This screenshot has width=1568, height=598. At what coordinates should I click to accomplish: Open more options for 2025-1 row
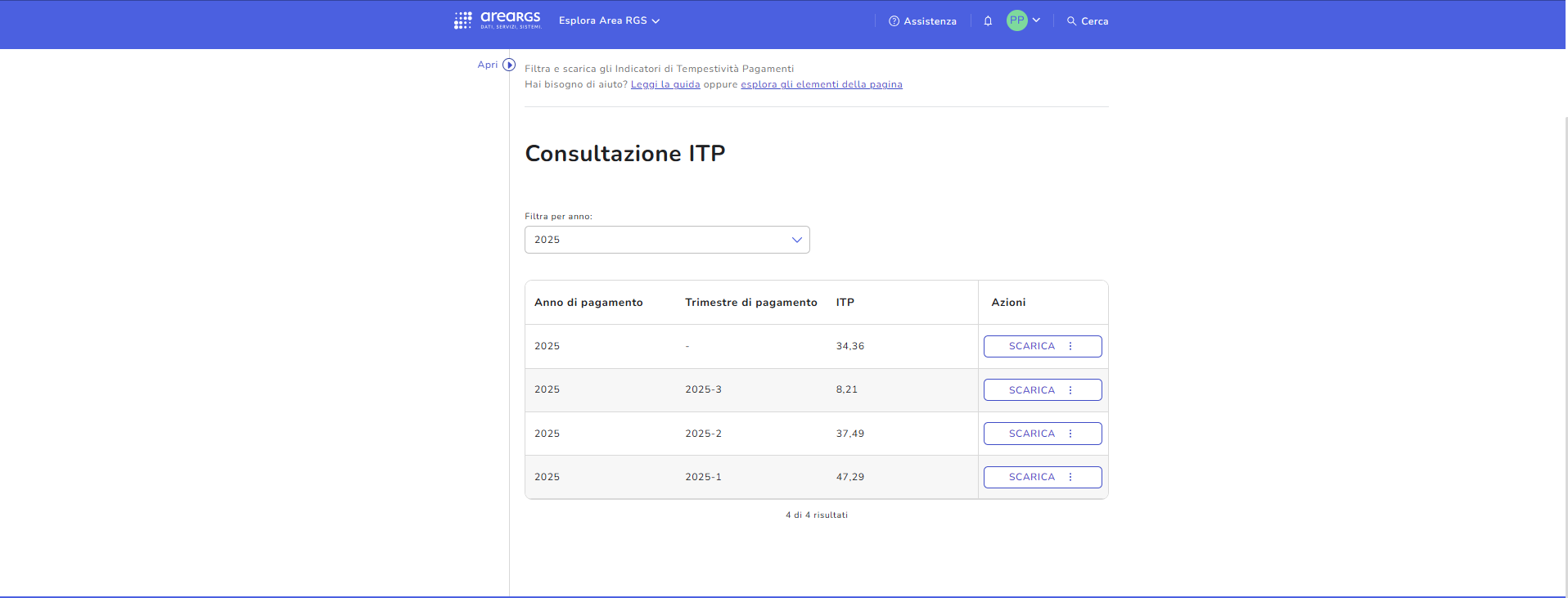[x=1070, y=477]
